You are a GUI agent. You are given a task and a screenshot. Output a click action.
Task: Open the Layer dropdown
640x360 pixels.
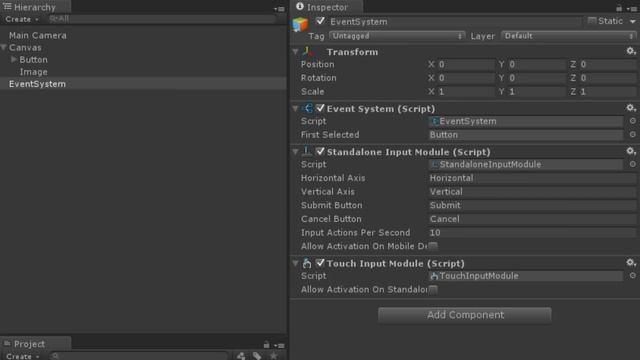[569, 36]
